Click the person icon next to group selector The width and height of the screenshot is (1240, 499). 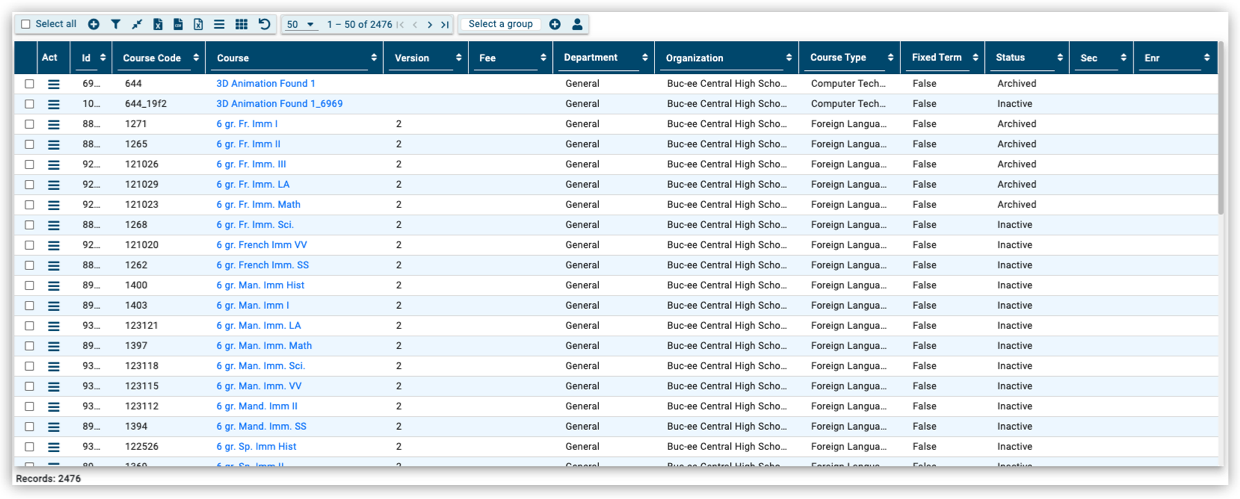(x=577, y=24)
